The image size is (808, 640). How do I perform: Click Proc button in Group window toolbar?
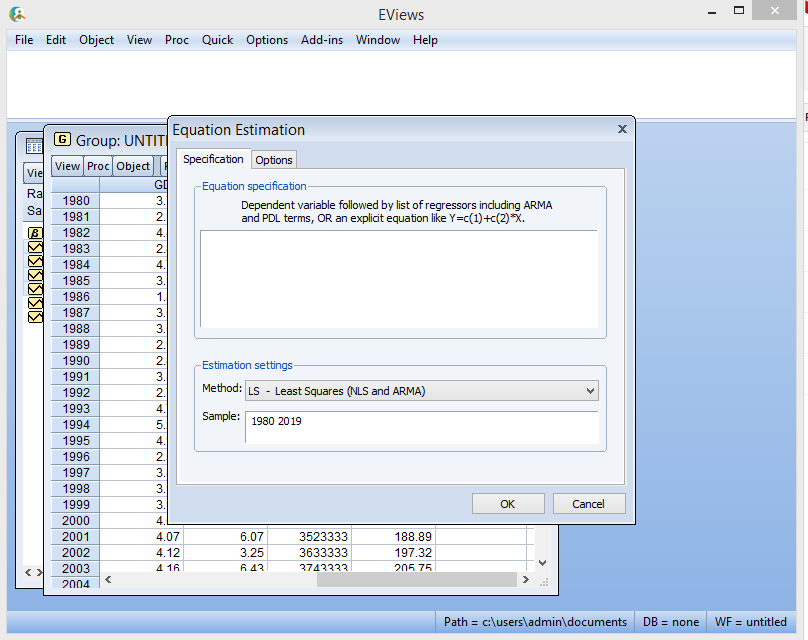click(x=98, y=166)
